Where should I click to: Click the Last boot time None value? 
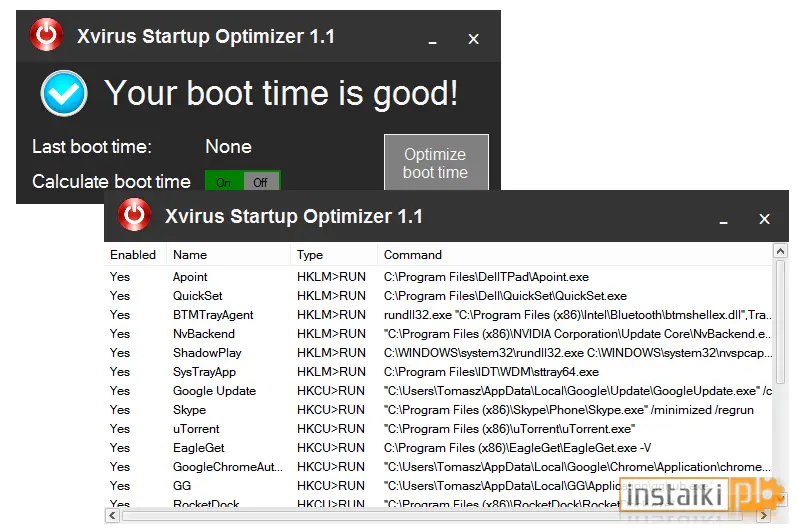(x=228, y=147)
